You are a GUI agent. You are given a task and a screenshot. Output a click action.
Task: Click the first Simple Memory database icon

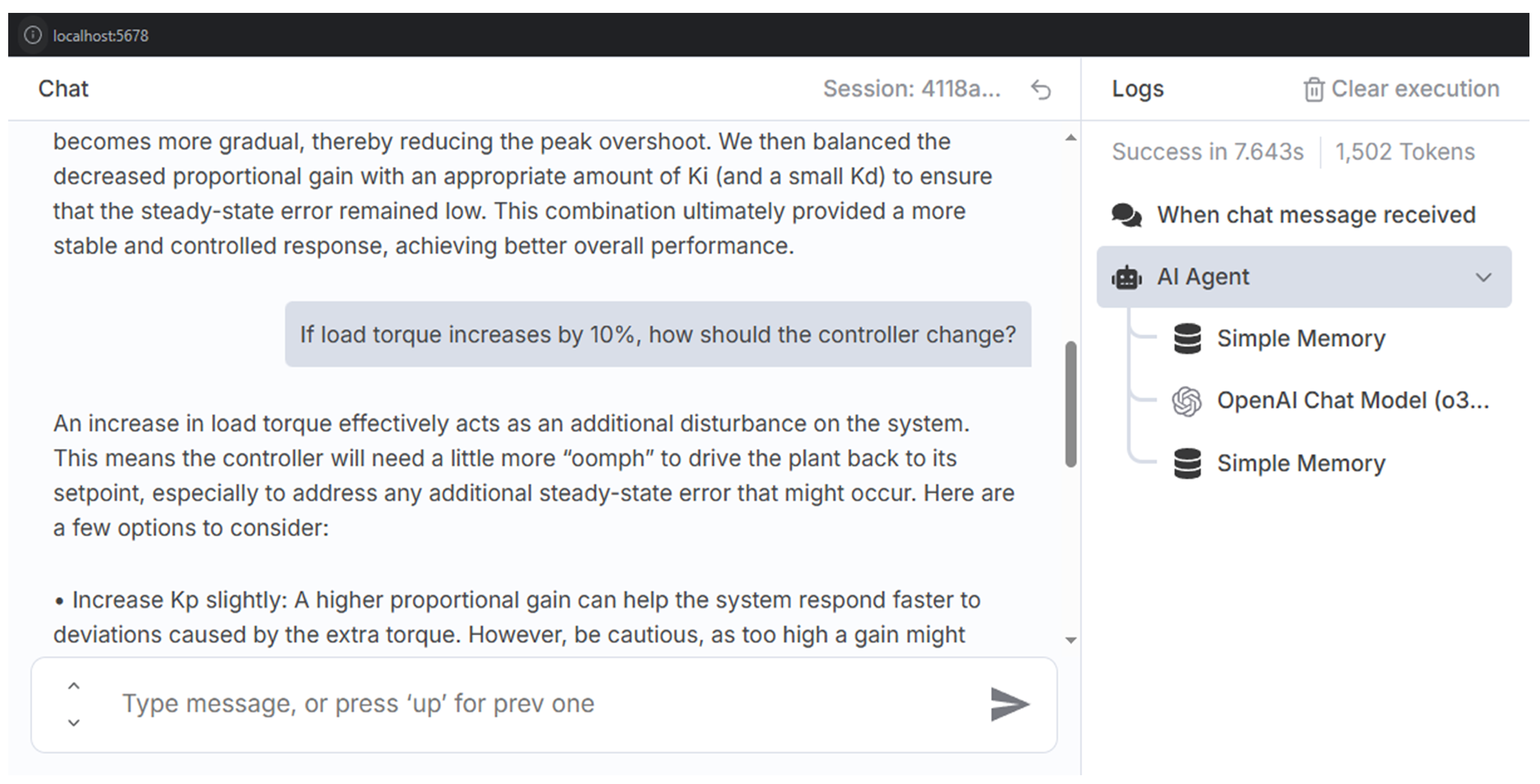(x=1187, y=339)
